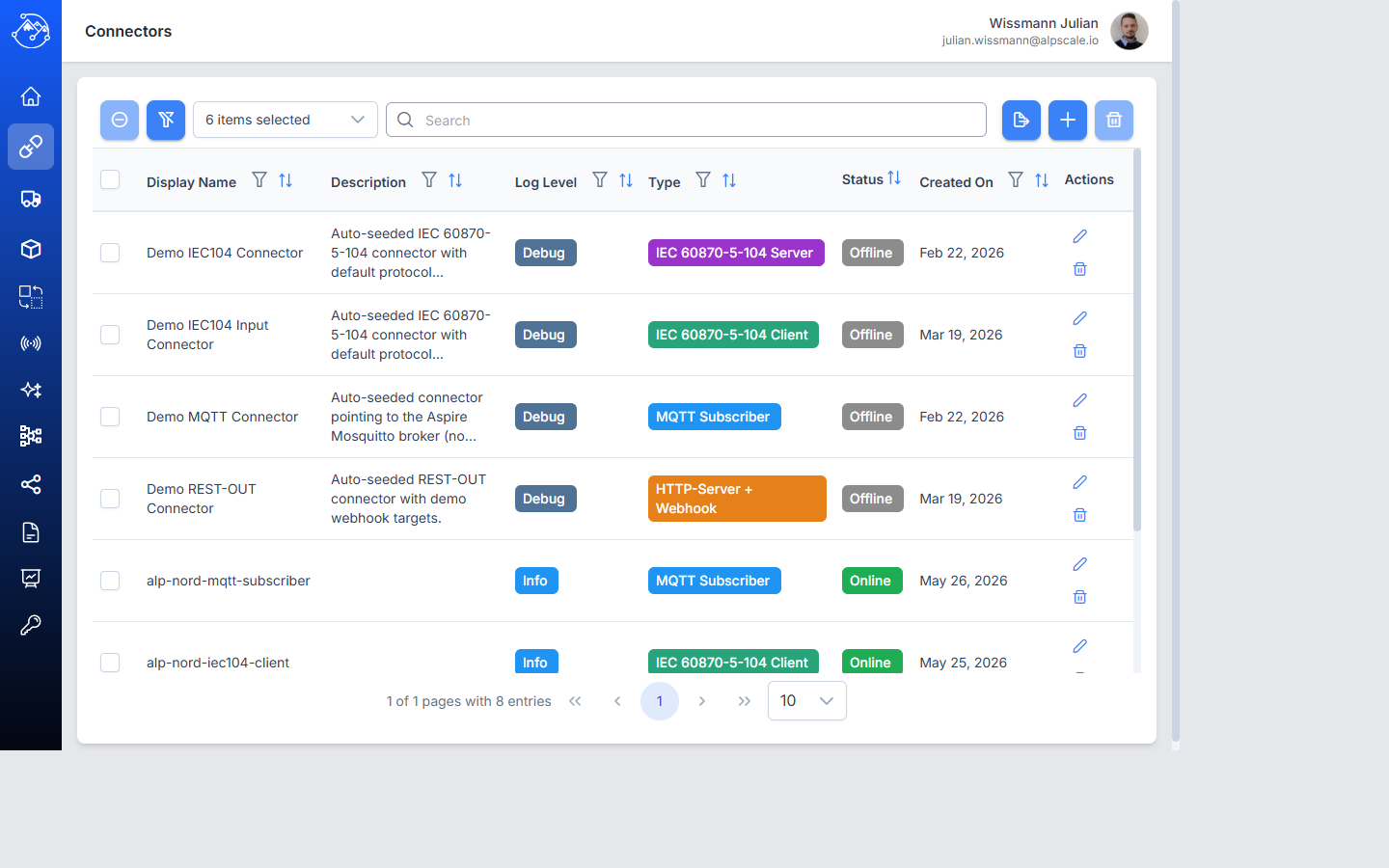Edit the alp-nord-iec104-client row
The height and width of the screenshot is (868, 1389).
1079,646
